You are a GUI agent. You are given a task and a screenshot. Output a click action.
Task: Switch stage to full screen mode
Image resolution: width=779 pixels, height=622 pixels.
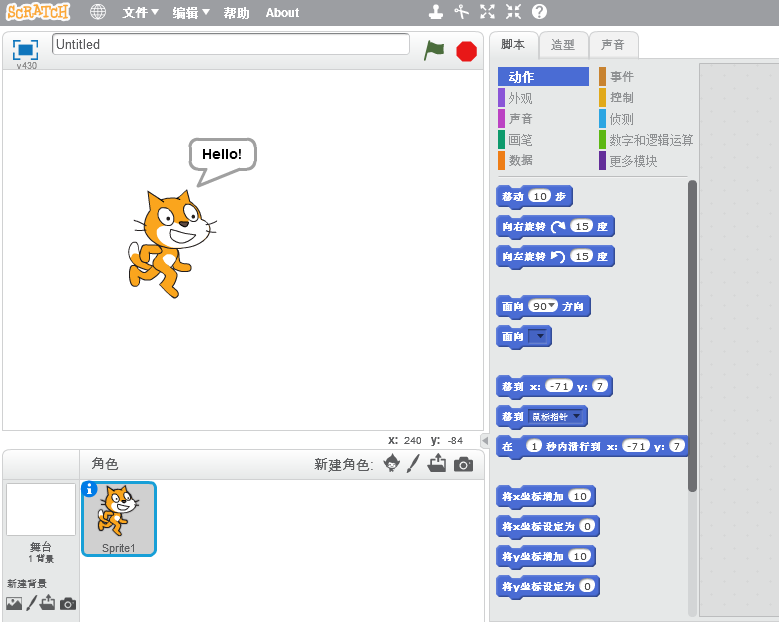coord(25,50)
